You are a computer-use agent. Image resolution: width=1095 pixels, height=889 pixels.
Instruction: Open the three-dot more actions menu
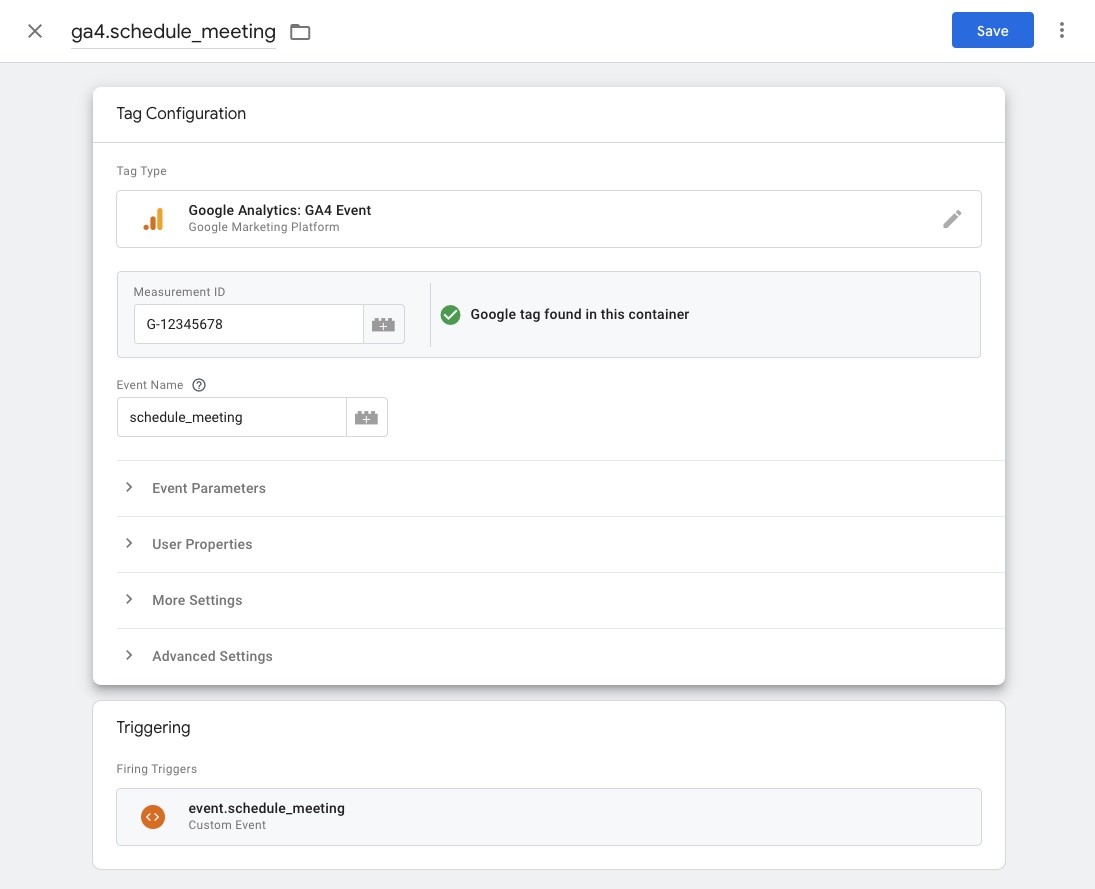(1062, 31)
